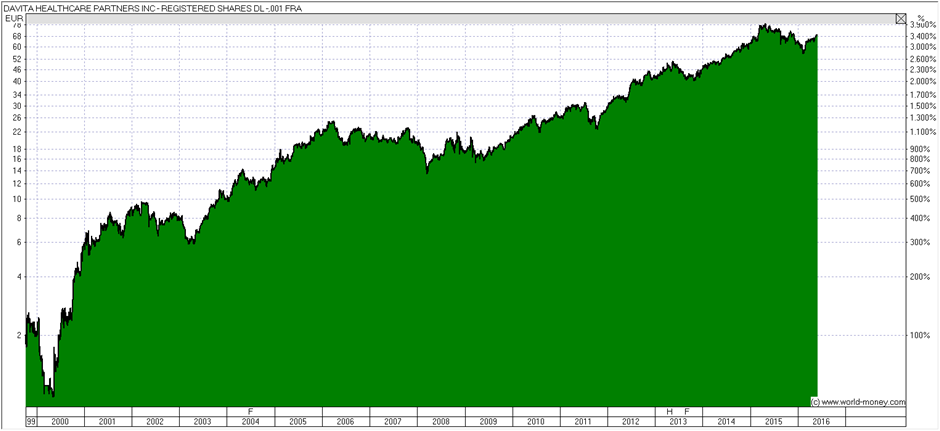Select the 2015 year segment on timeline
Screen dimensions: 940x431
[774, 422]
